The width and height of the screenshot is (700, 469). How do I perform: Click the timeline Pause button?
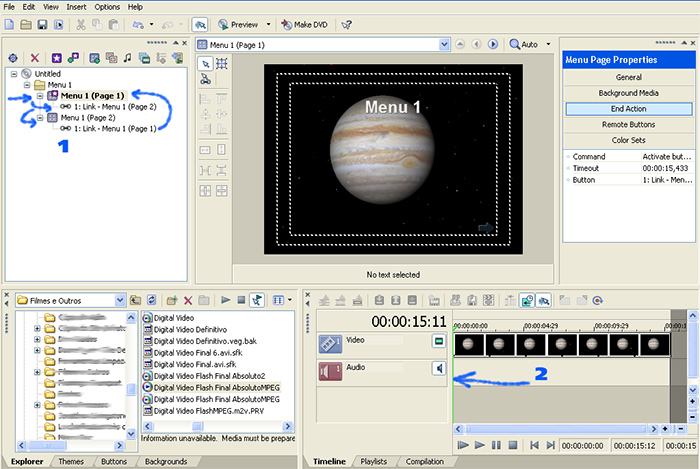(496, 445)
